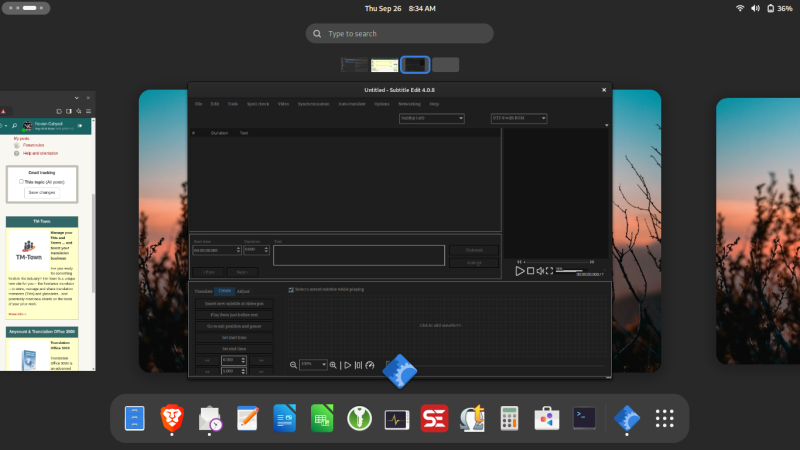
Task: Zoom in the waveform in Subtitle Edit
Action: click(333, 365)
